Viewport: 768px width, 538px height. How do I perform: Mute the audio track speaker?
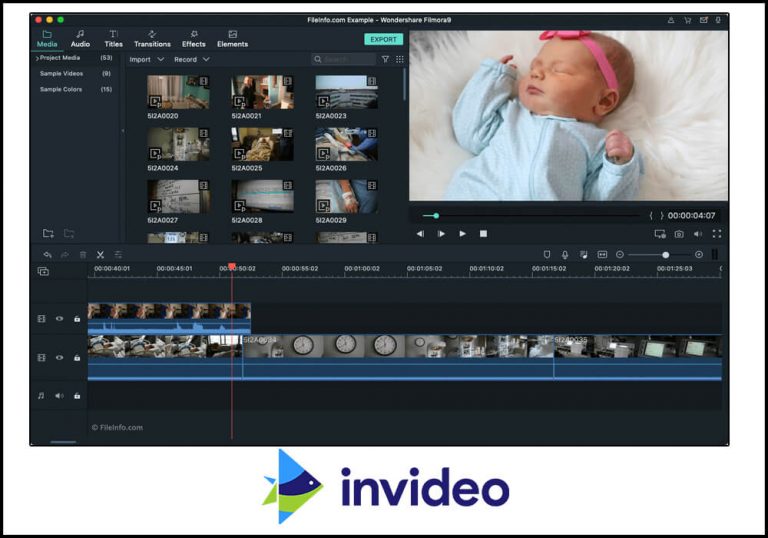59,395
